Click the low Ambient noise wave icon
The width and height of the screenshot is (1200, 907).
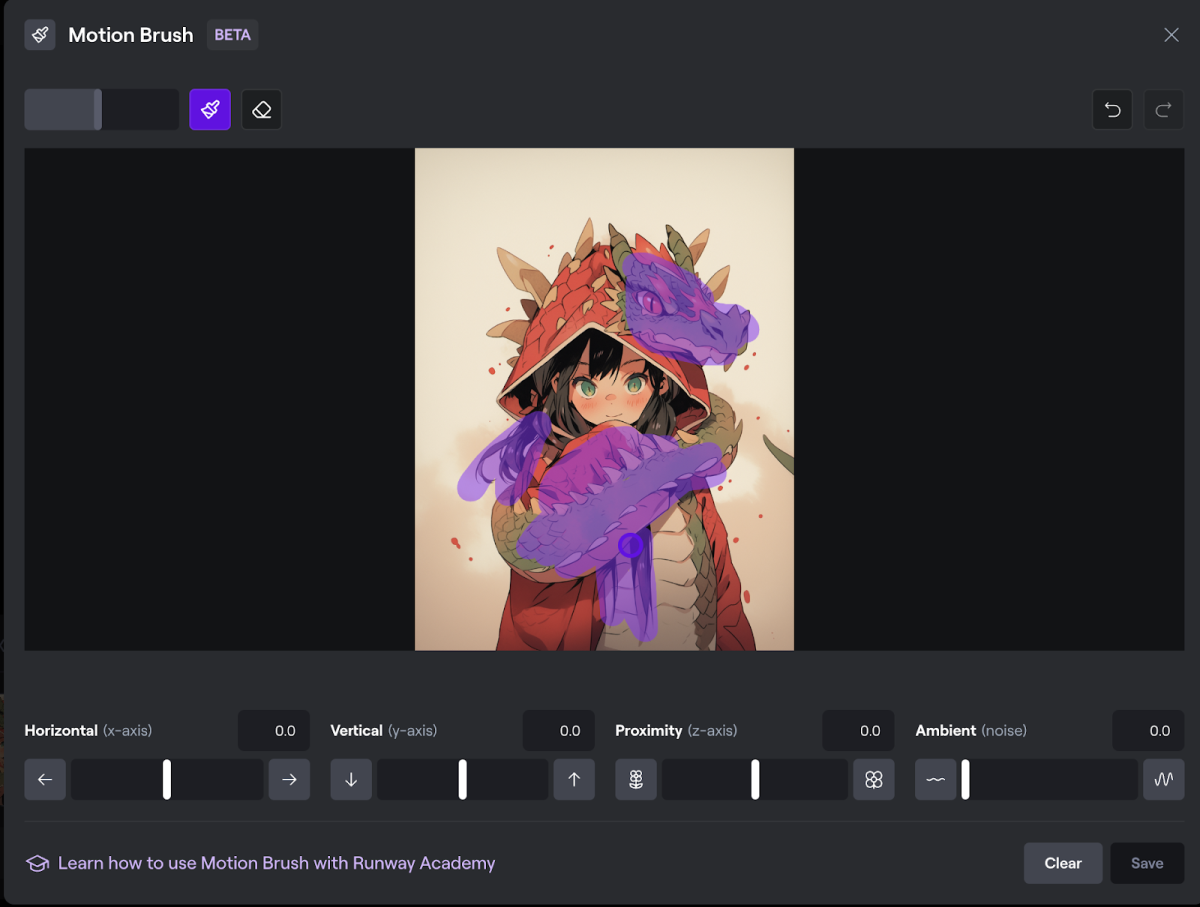(x=935, y=780)
